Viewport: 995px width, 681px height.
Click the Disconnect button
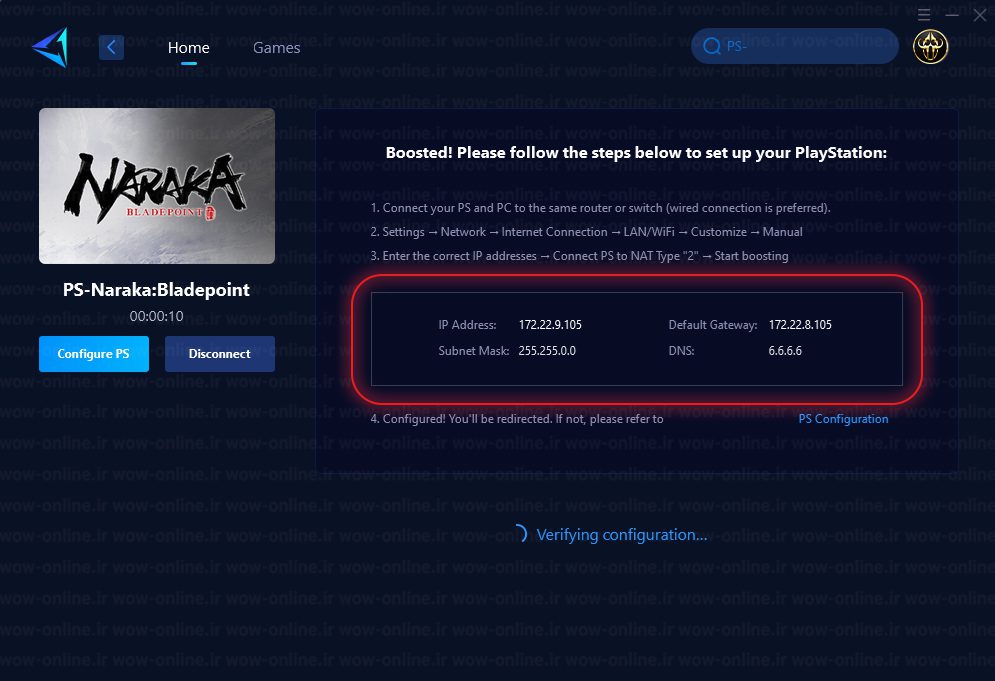pos(220,354)
